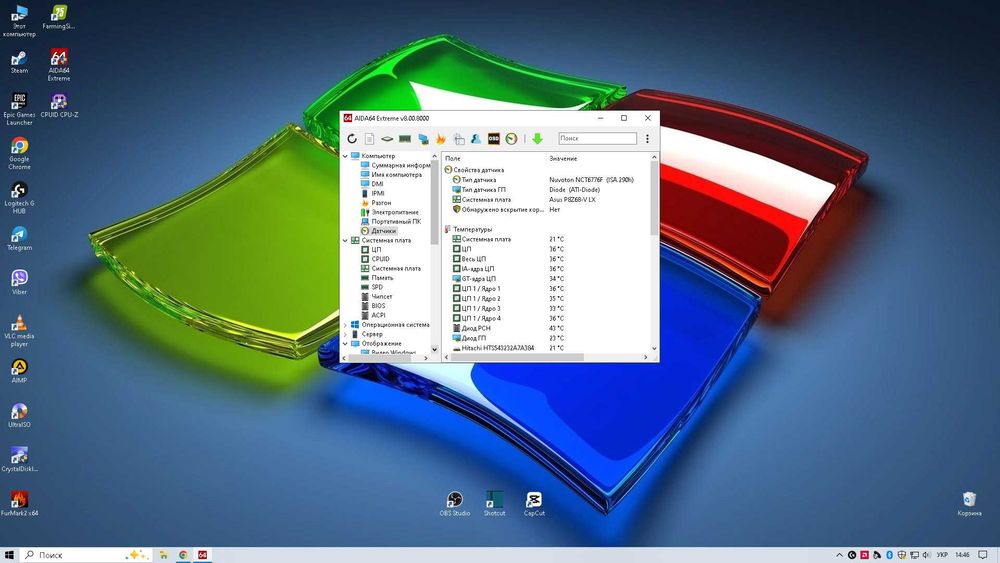Select Датчики tree item

tap(378, 231)
